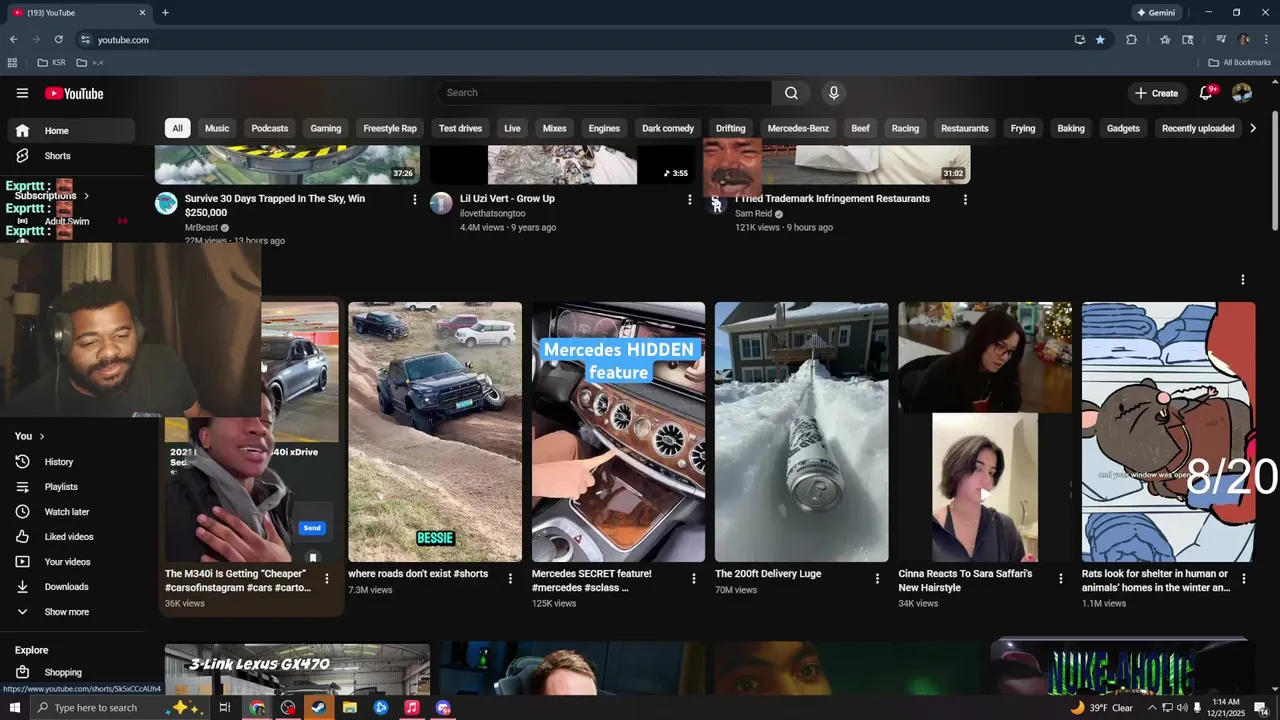Expand the You section chevron
The image size is (1280, 720).
click(x=42, y=436)
